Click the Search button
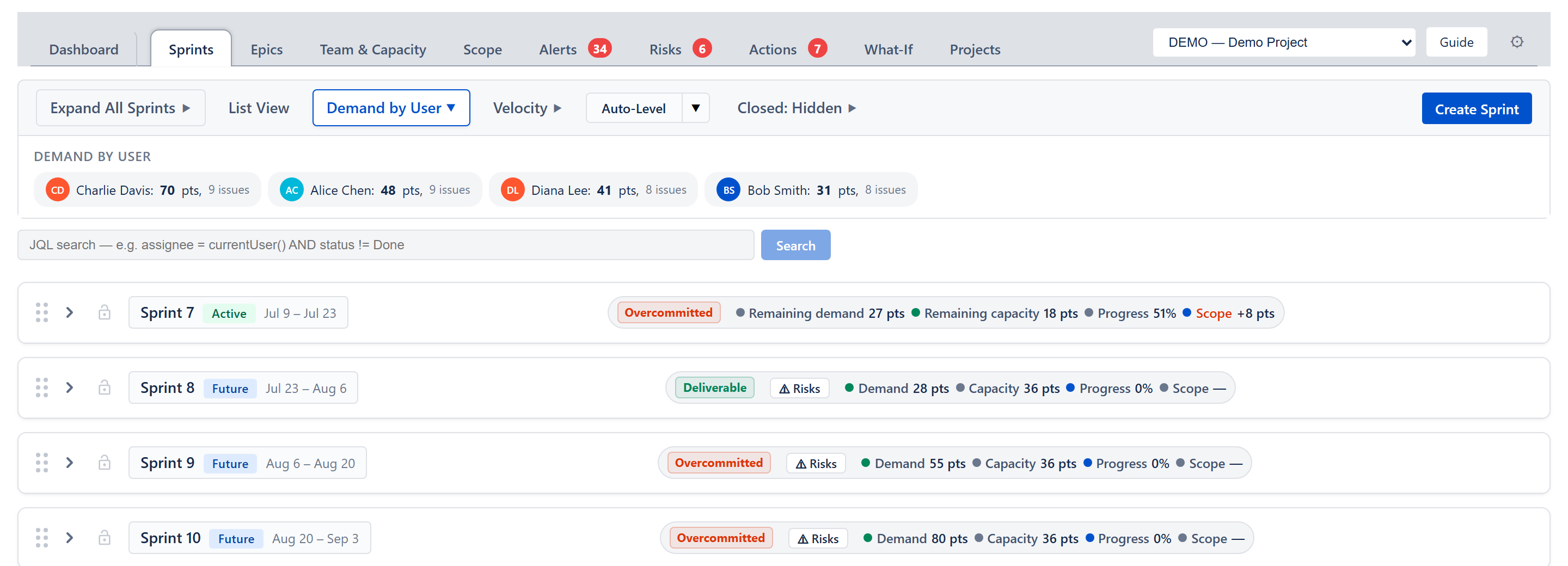This screenshot has height=566, width=1568. tap(795, 245)
